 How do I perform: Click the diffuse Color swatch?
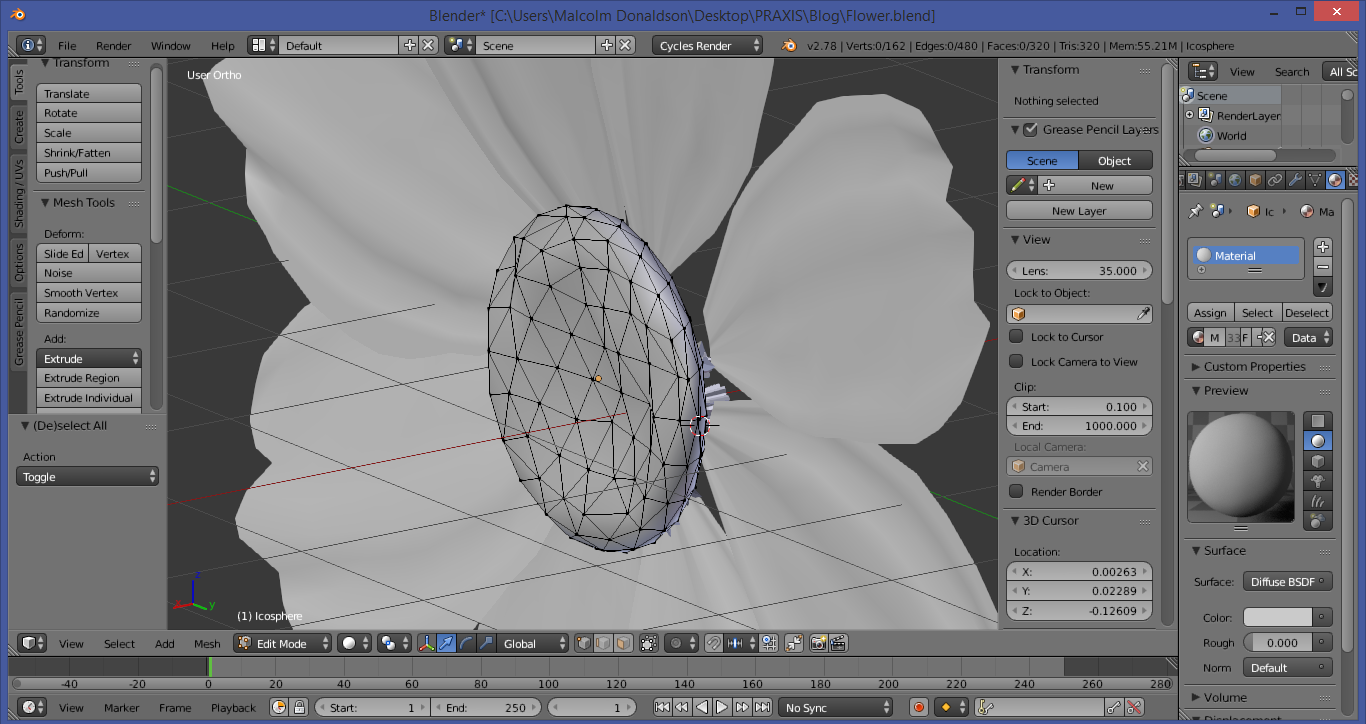(x=1278, y=617)
